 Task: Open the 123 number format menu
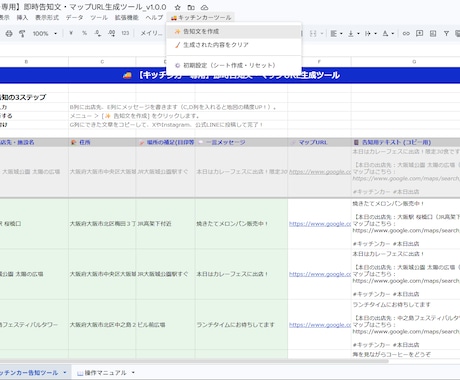pyautogui.click(x=125, y=33)
